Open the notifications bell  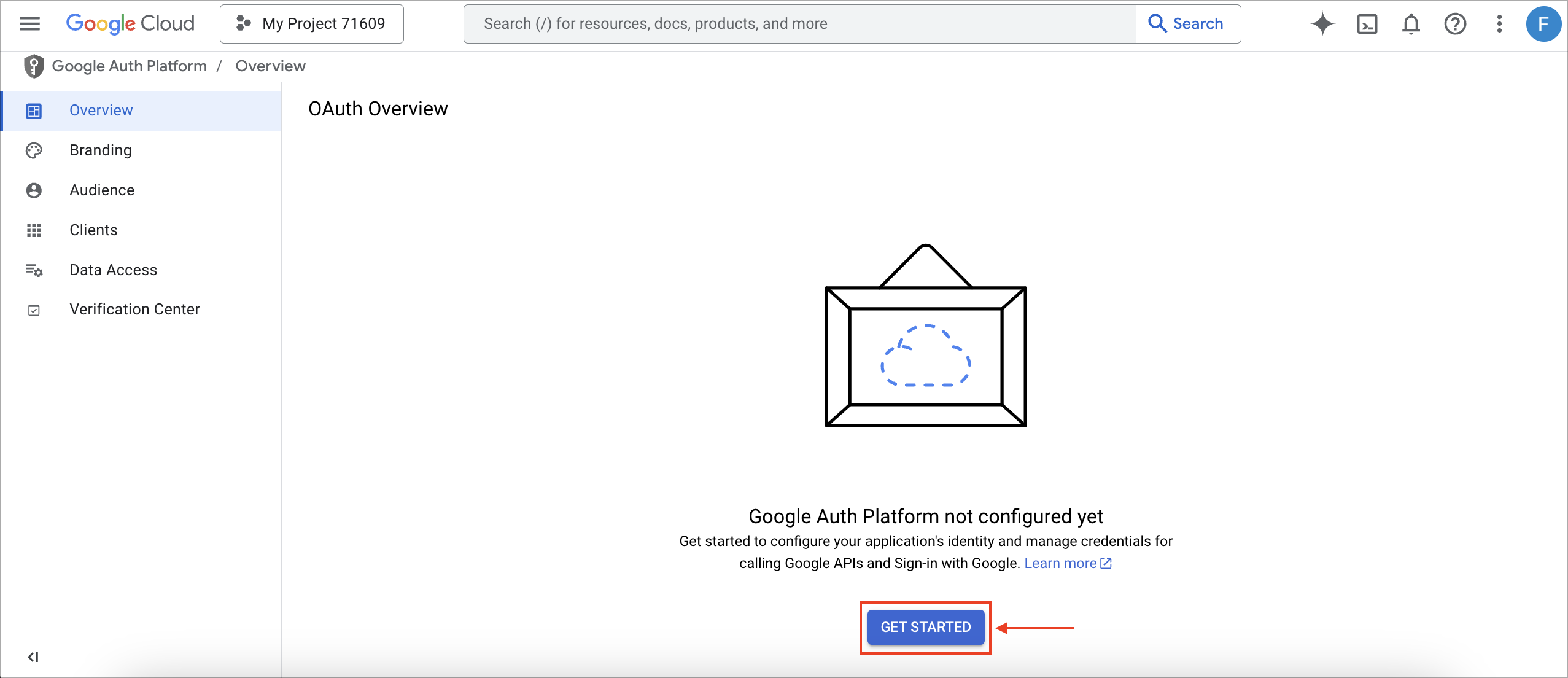coord(1411,24)
